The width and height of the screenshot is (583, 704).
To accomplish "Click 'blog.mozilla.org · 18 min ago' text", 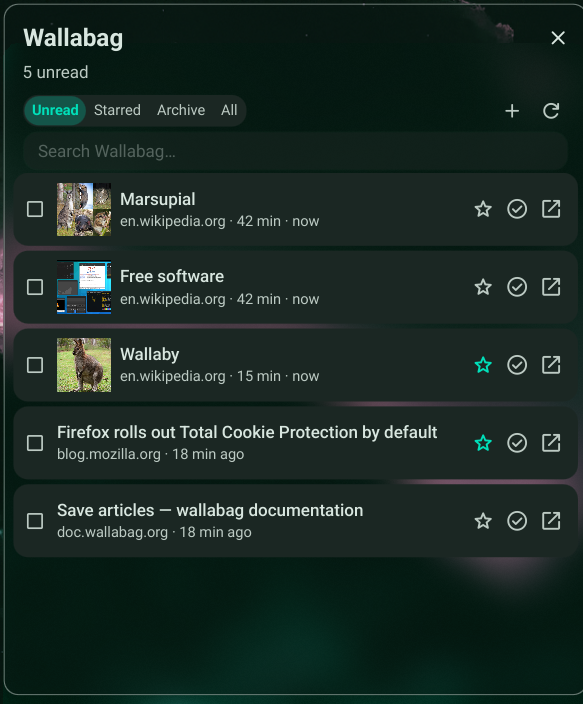I will [x=150, y=454].
